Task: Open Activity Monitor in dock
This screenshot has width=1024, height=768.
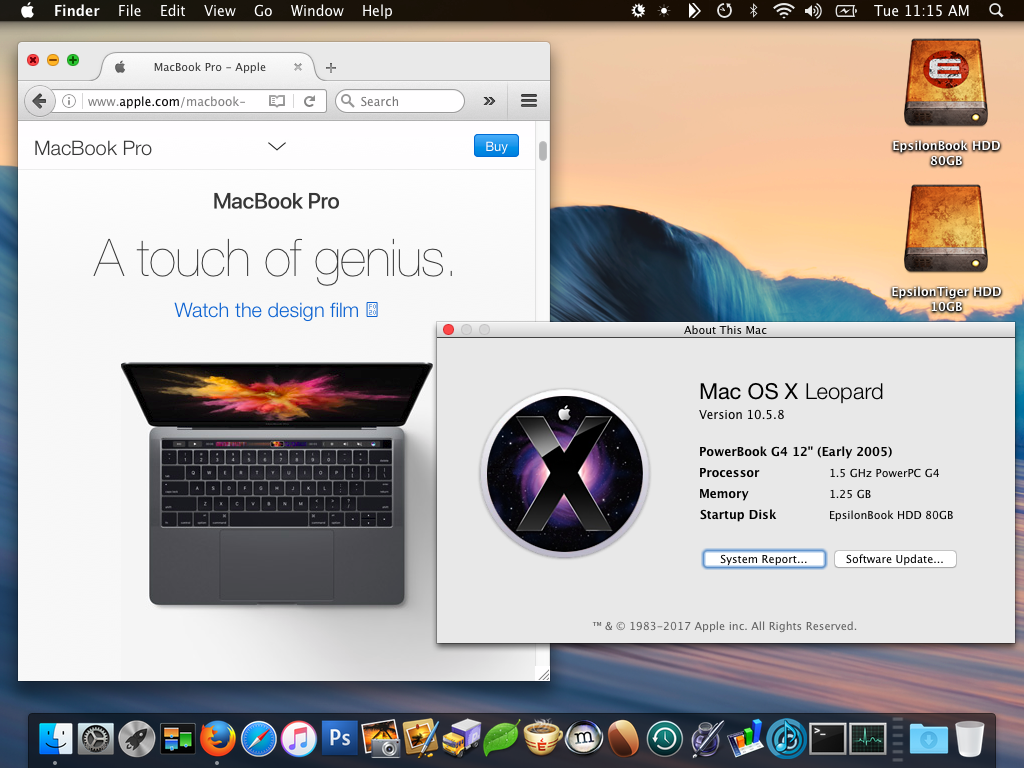Action: point(868,739)
